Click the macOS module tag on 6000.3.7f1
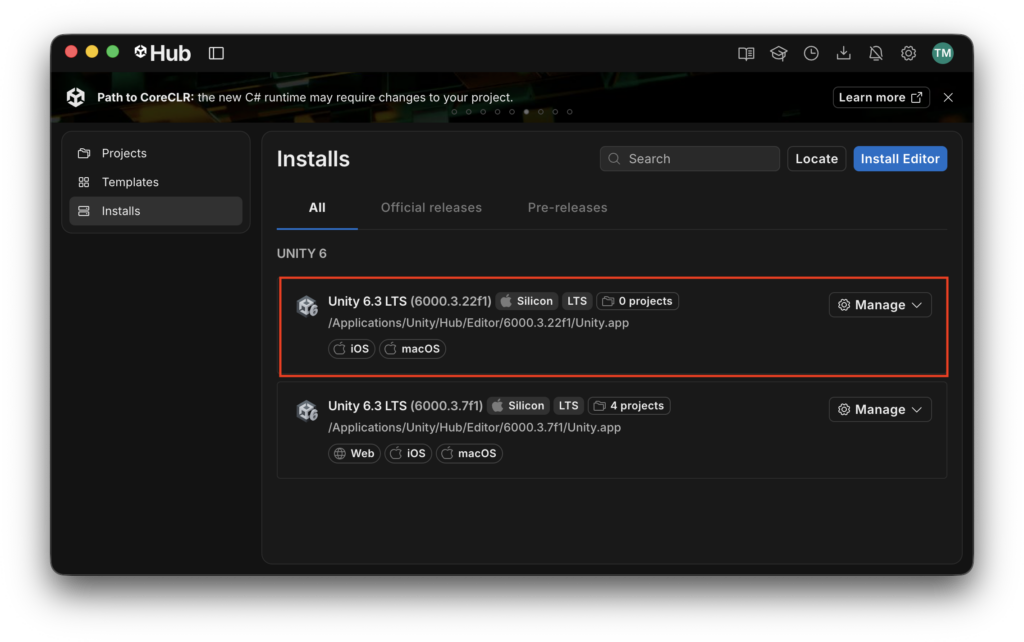 coord(469,453)
